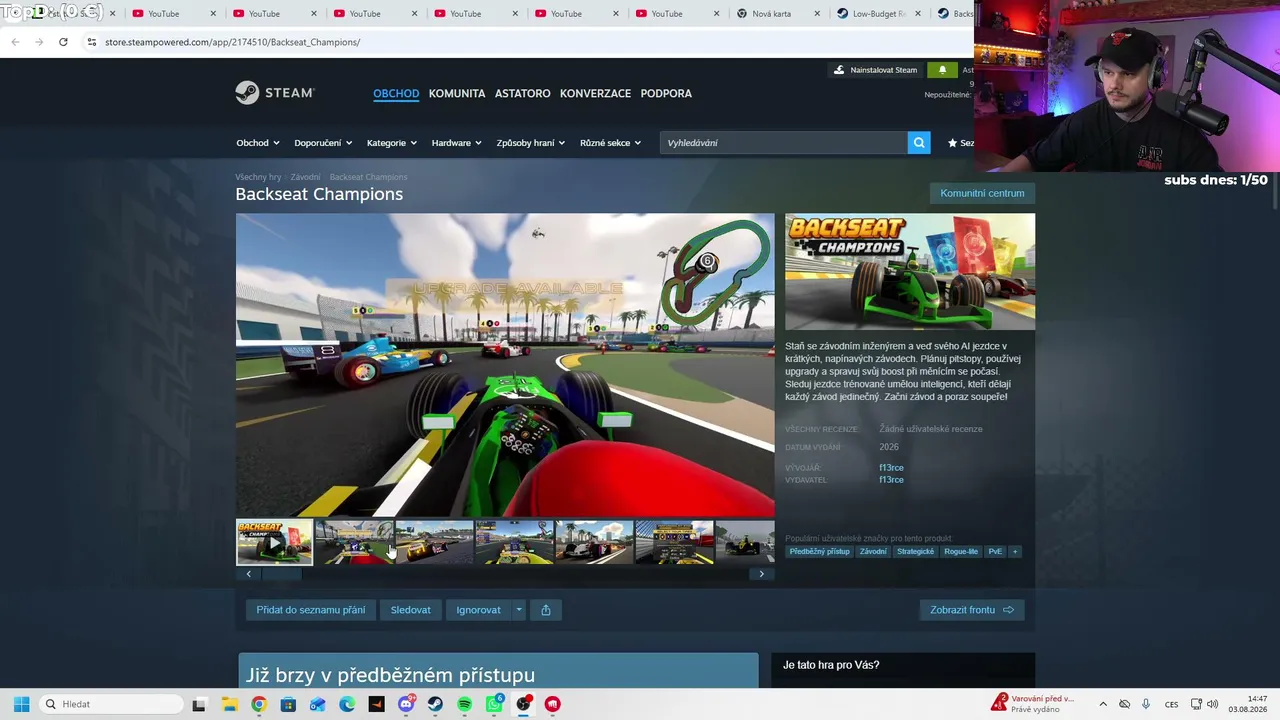Go back with the browser back arrow
This screenshot has height=720, width=1280.
15,42
